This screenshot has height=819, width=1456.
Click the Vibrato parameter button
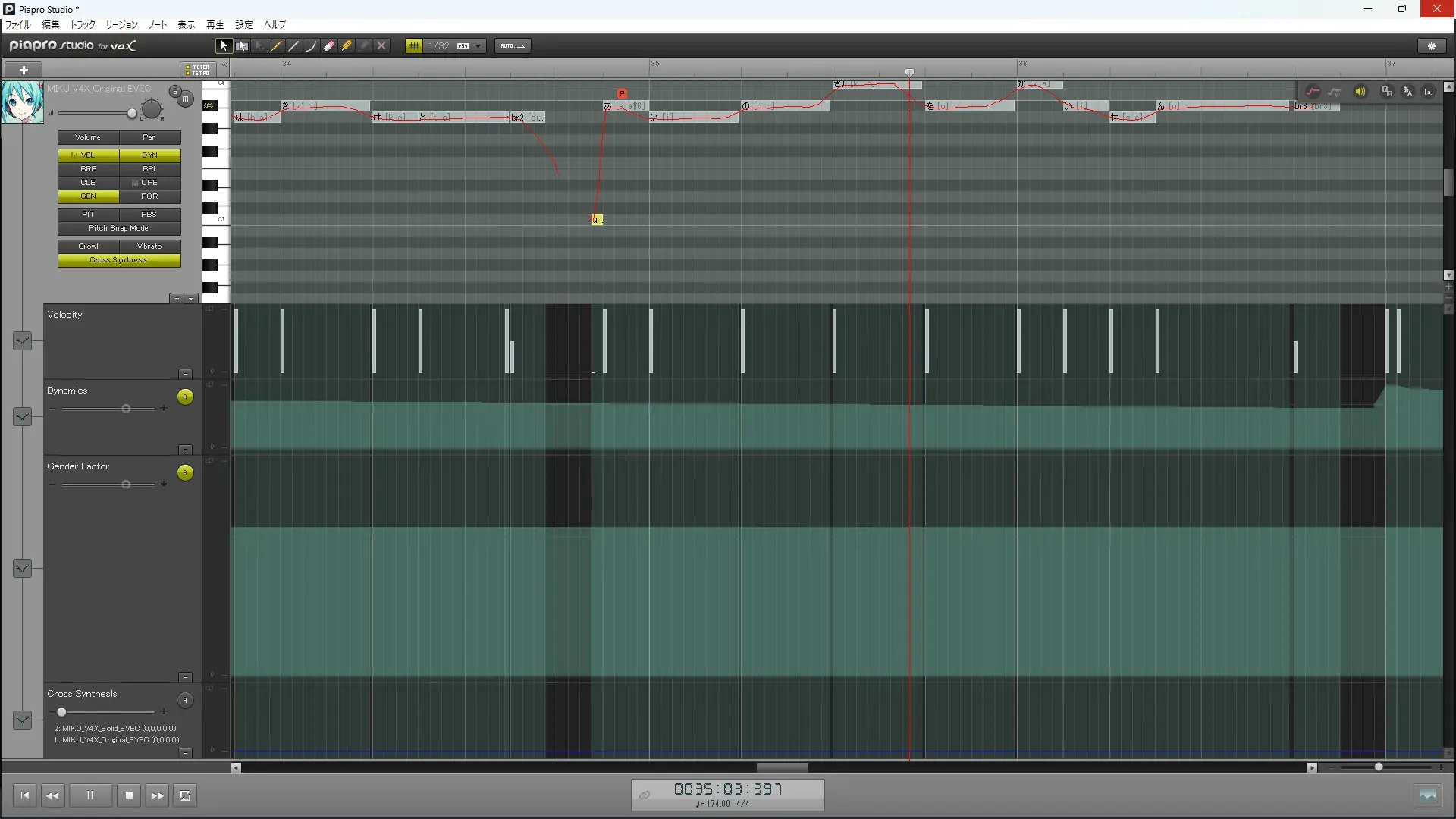pos(149,246)
